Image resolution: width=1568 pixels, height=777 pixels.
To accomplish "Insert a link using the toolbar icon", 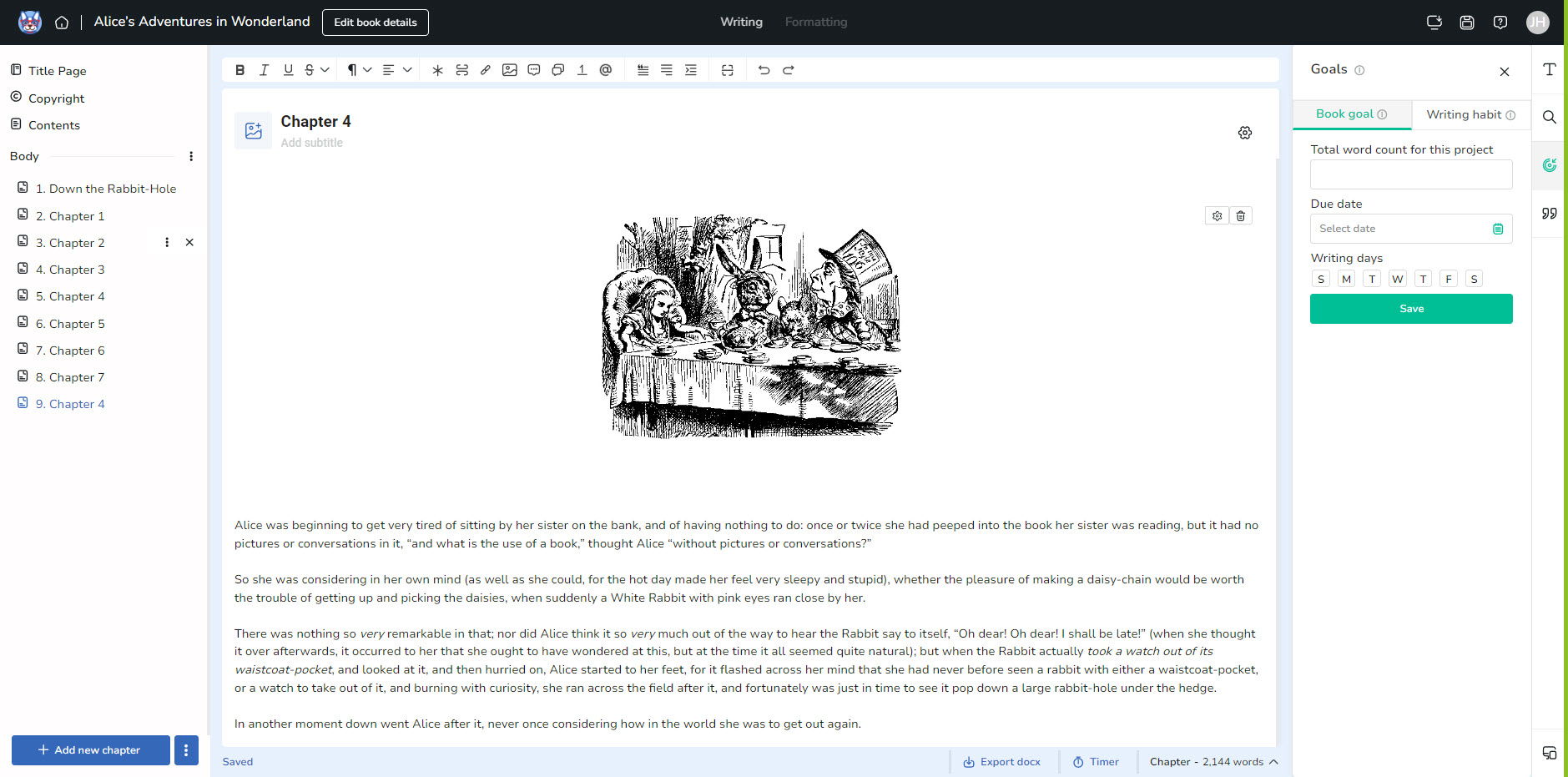I will (x=486, y=70).
